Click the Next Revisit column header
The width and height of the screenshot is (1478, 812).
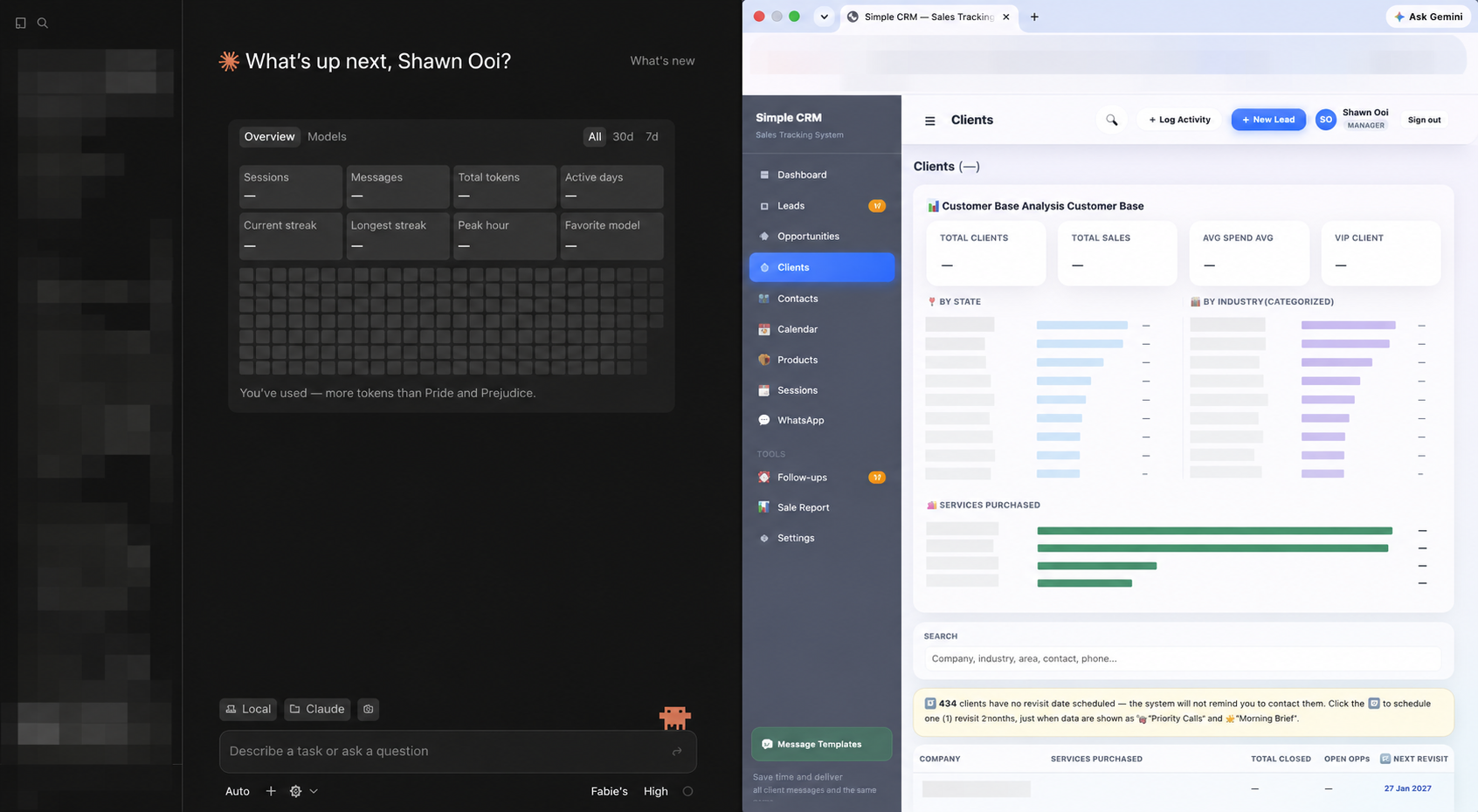(1414, 759)
